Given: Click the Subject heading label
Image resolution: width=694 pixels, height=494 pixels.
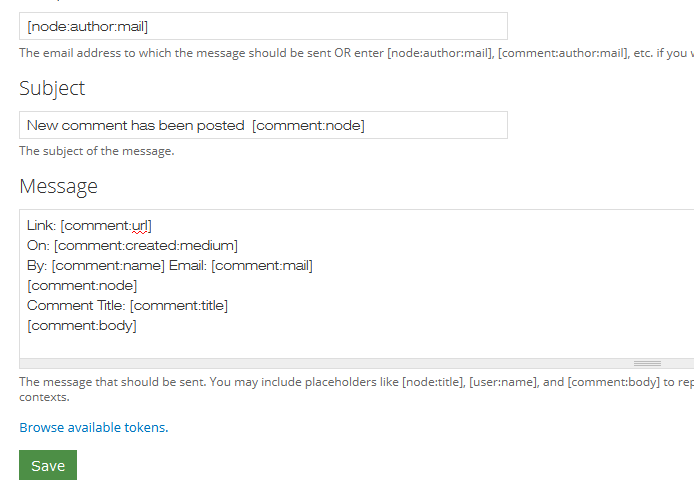Looking at the screenshot, I should [x=52, y=89].
